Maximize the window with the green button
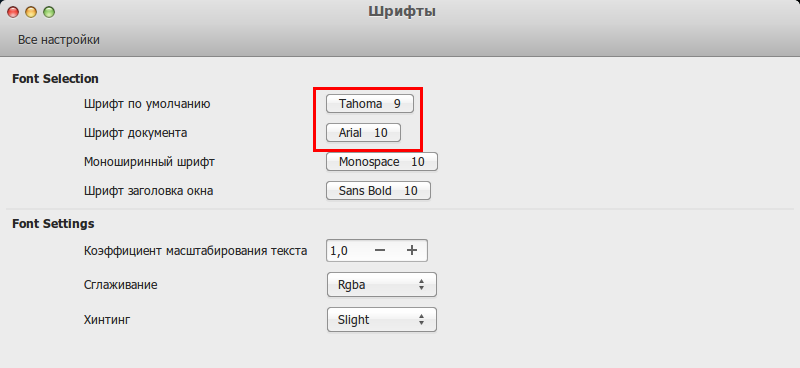800x368 pixels. (49, 12)
